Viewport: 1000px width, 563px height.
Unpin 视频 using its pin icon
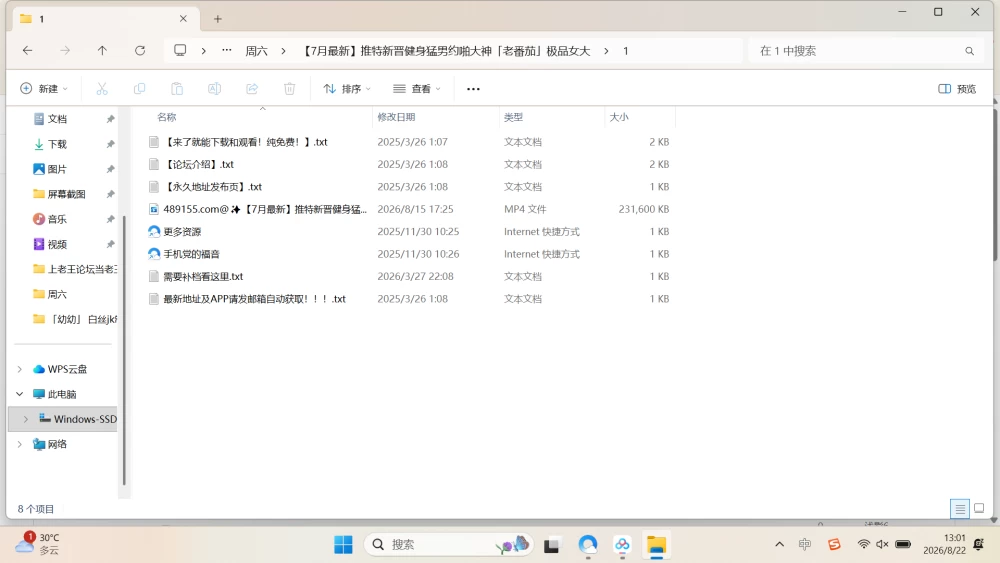point(110,244)
